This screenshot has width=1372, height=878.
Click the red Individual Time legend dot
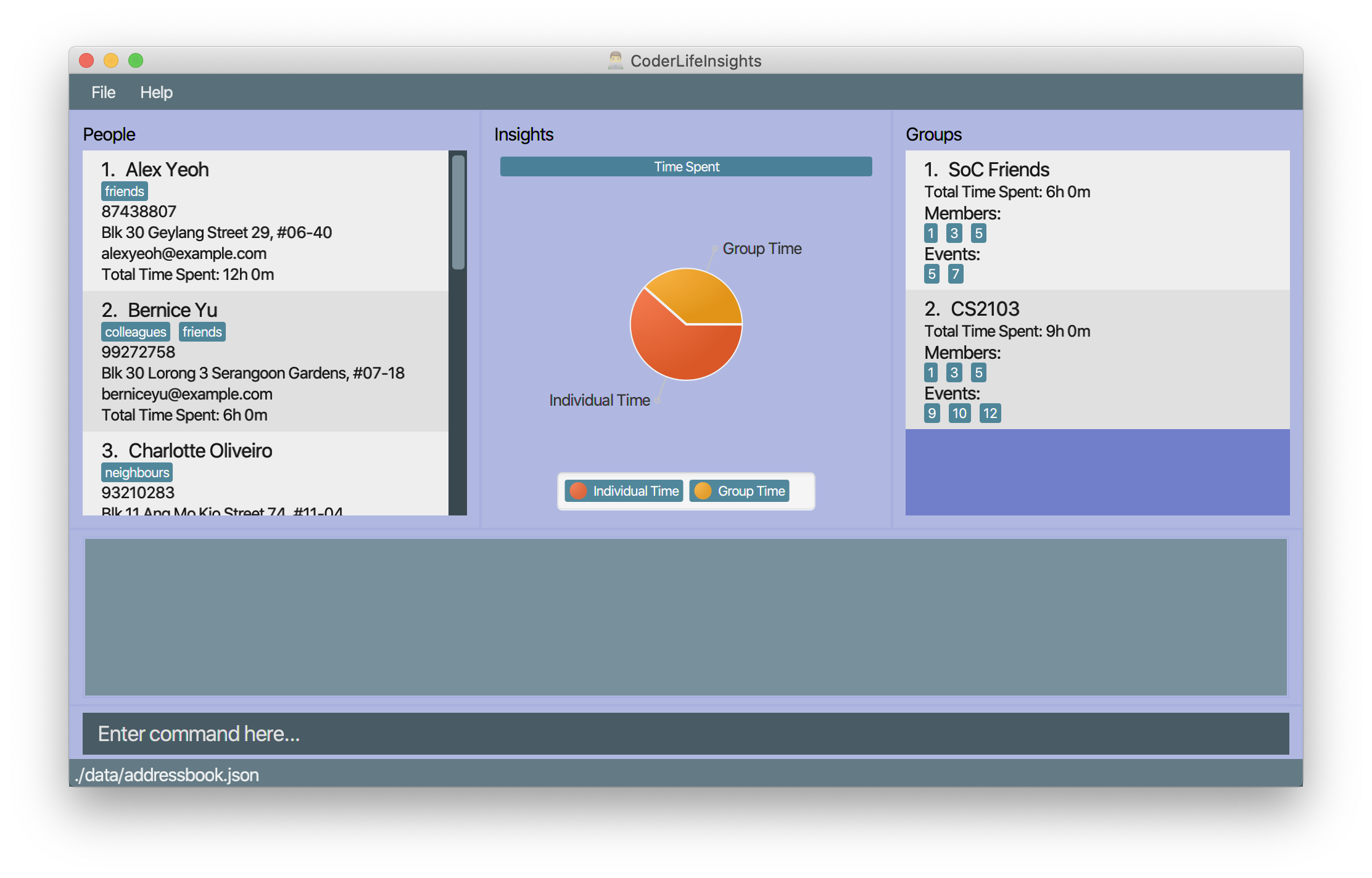[x=578, y=491]
